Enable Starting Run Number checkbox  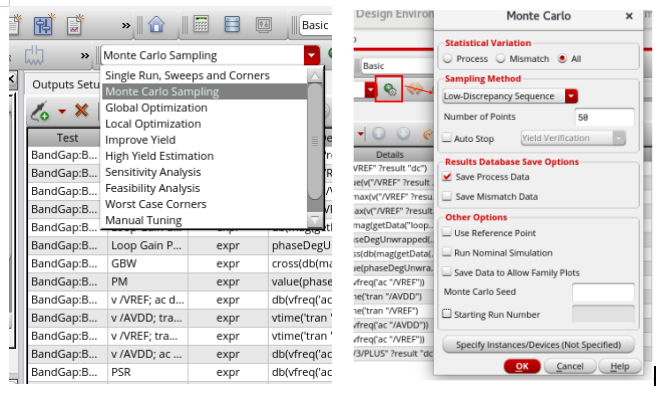447,314
